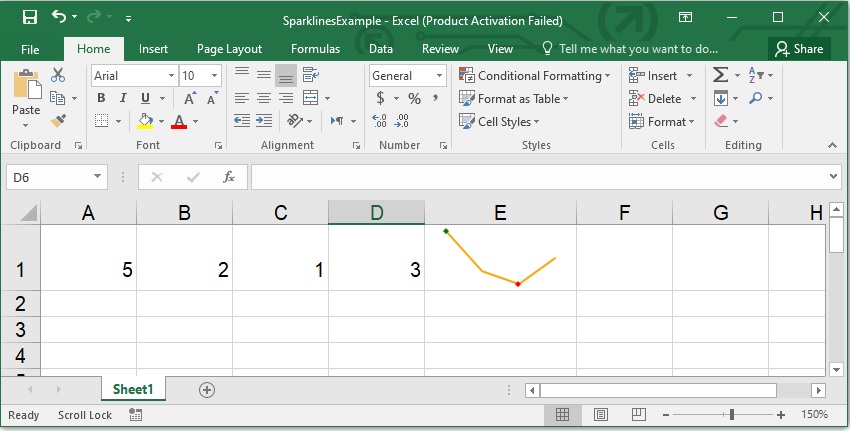The height and width of the screenshot is (431, 850).
Task: Click the Save icon in title bar
Action: click(x=29, y=18)
